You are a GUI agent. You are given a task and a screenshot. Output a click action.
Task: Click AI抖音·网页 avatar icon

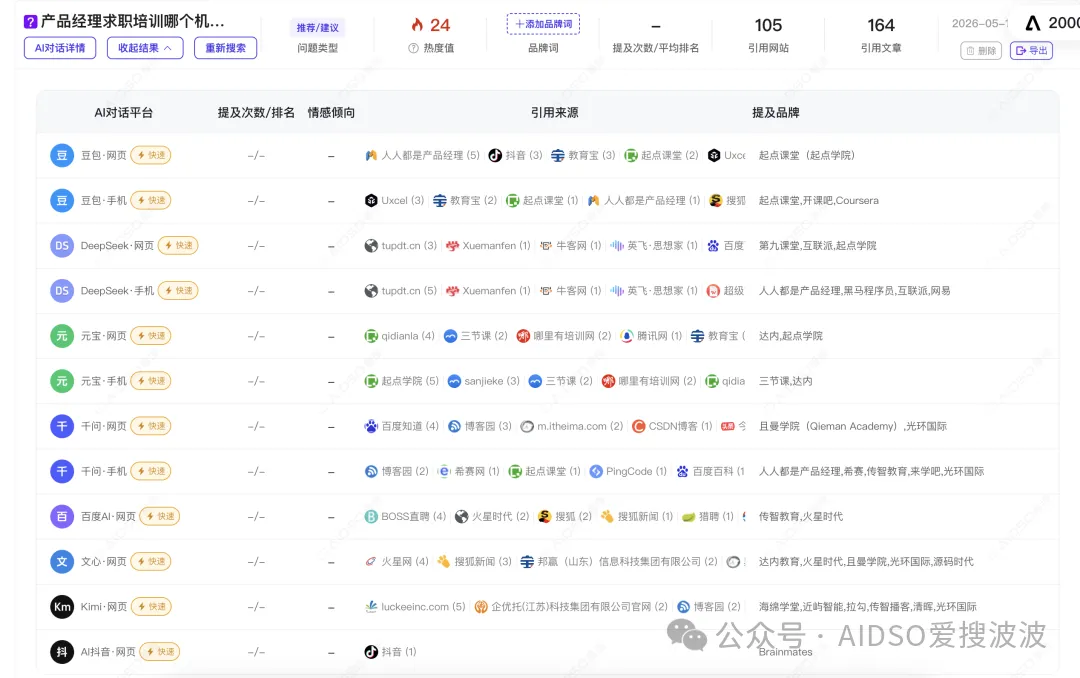[x=62, y=652]
